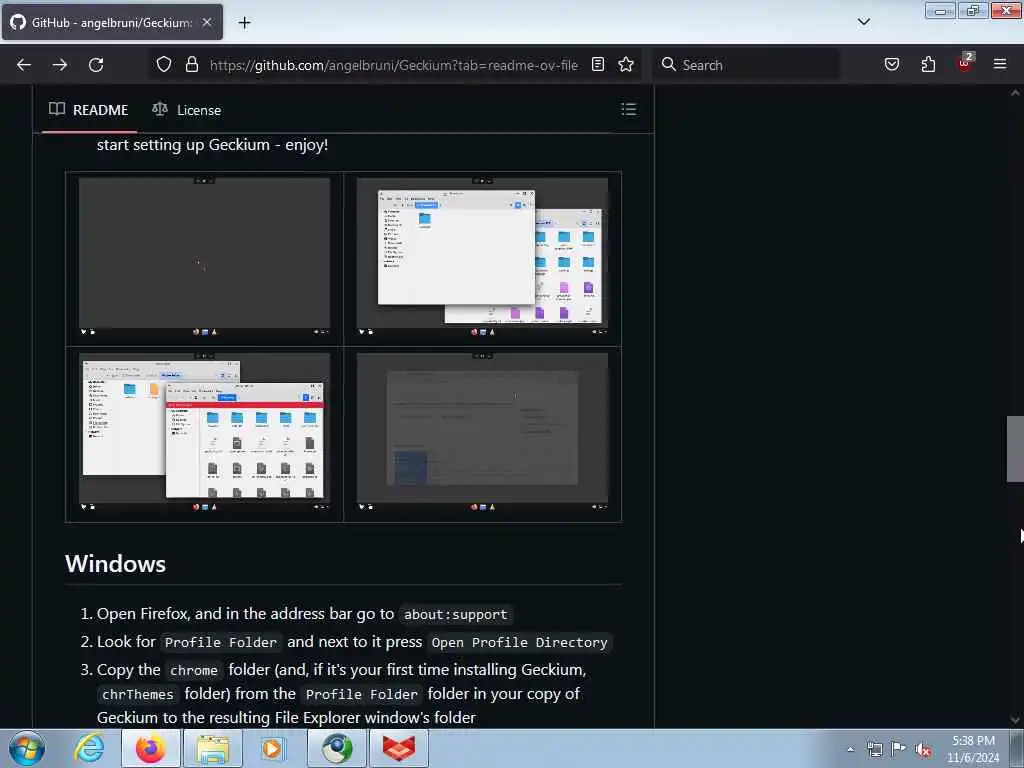Click 'start setting up Geckium - enjoy!' text

(212, 144)
